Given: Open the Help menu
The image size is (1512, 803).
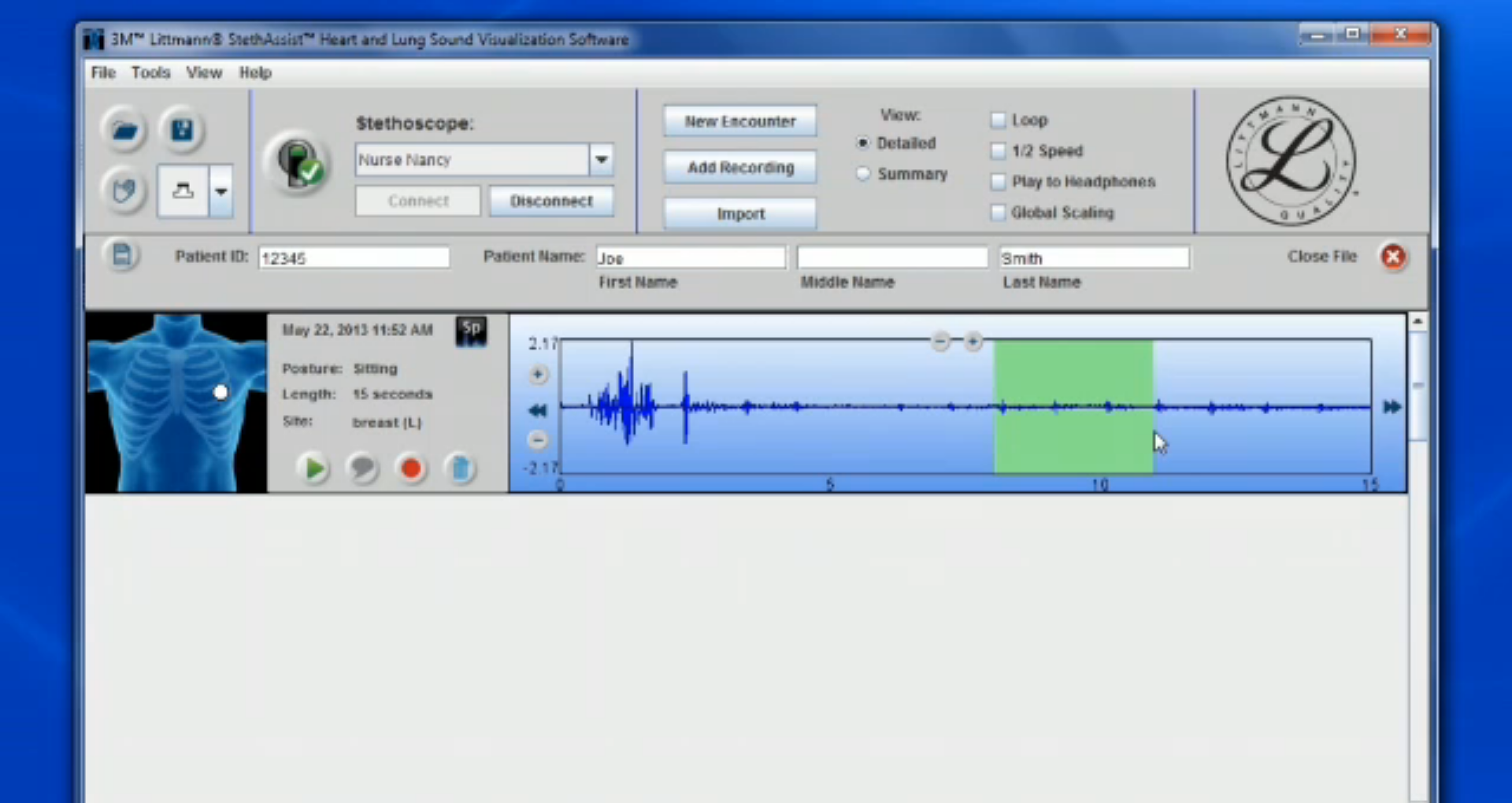Looking at the screenshot, I should coord(255,72).
